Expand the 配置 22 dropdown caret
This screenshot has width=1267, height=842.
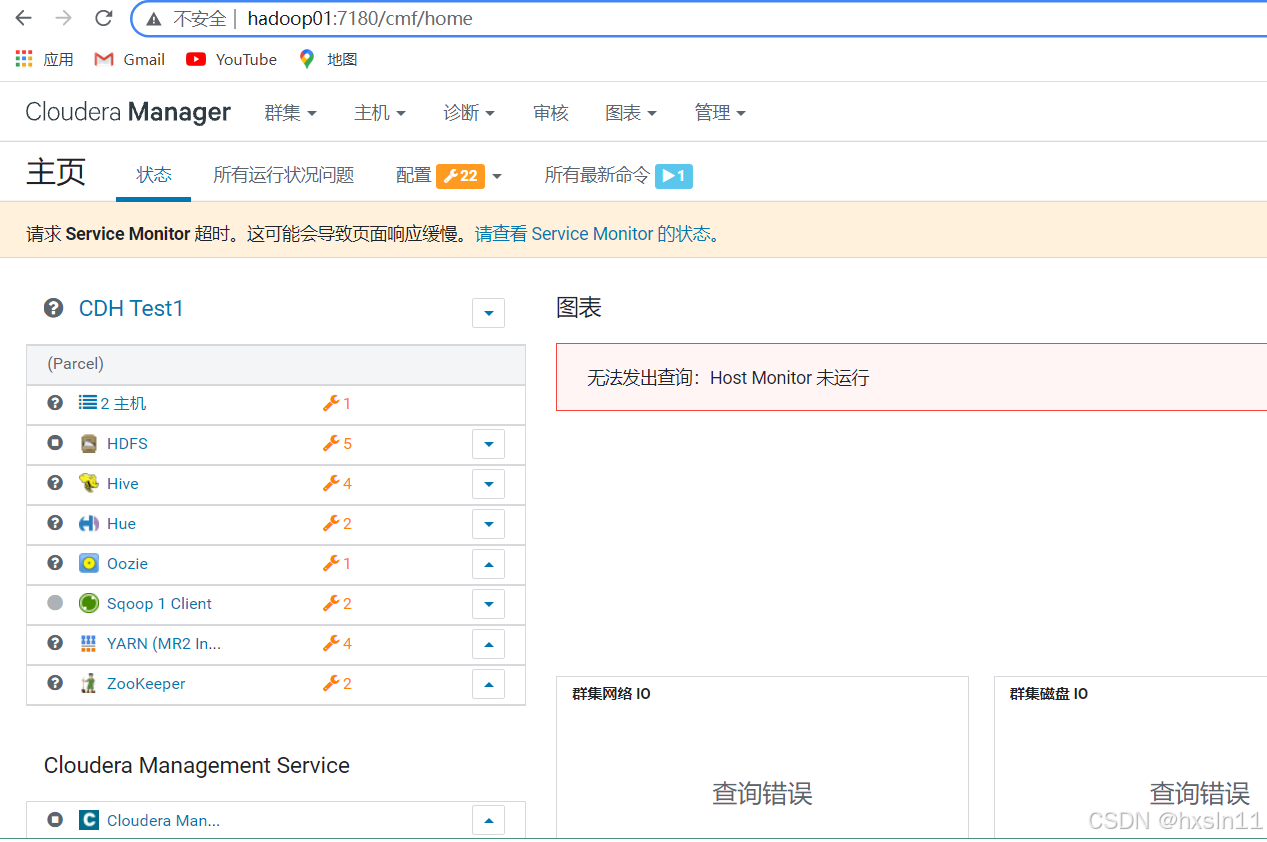click(497, 177)
